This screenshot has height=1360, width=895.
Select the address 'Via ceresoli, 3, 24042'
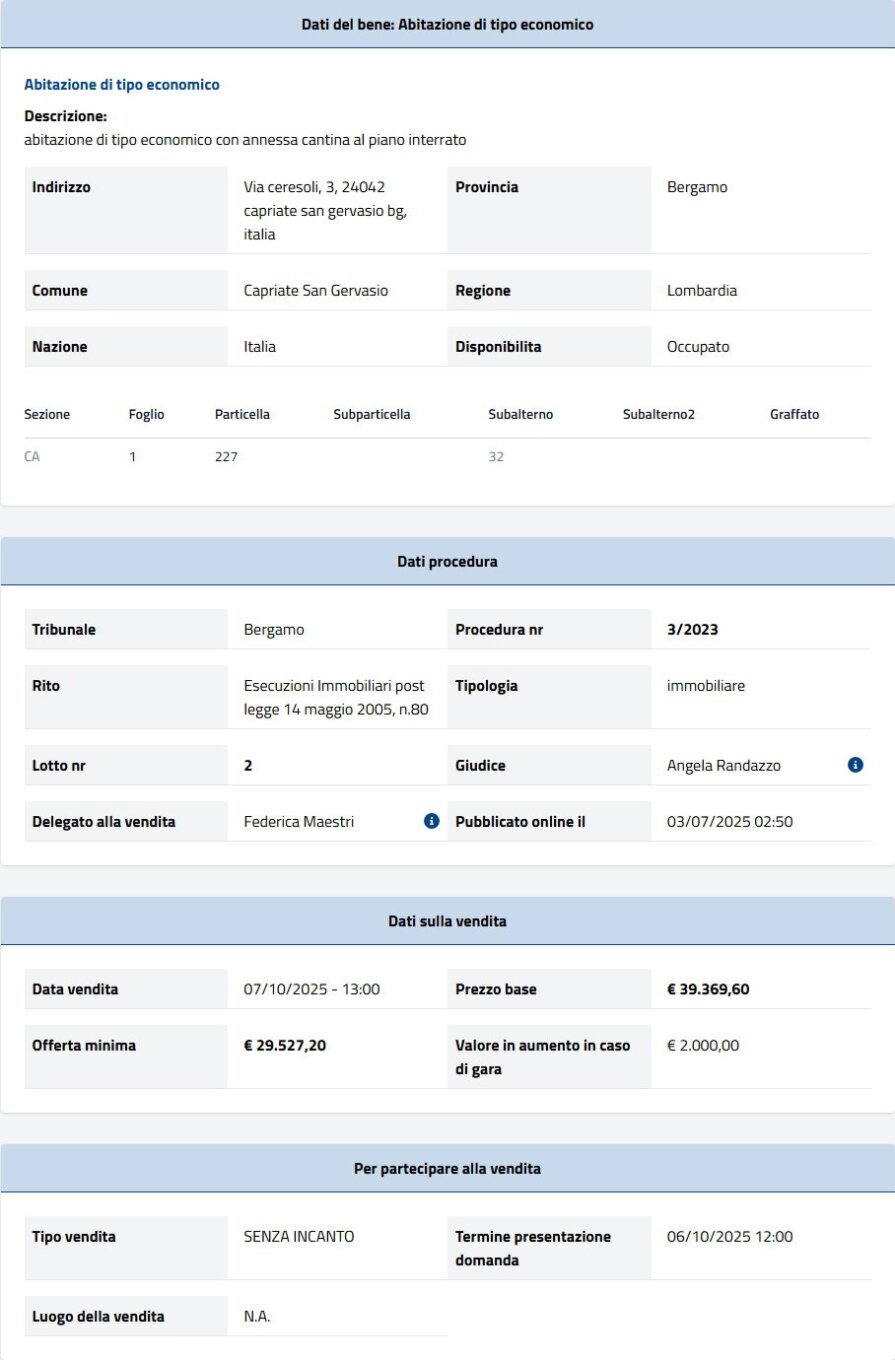point(315,187)
